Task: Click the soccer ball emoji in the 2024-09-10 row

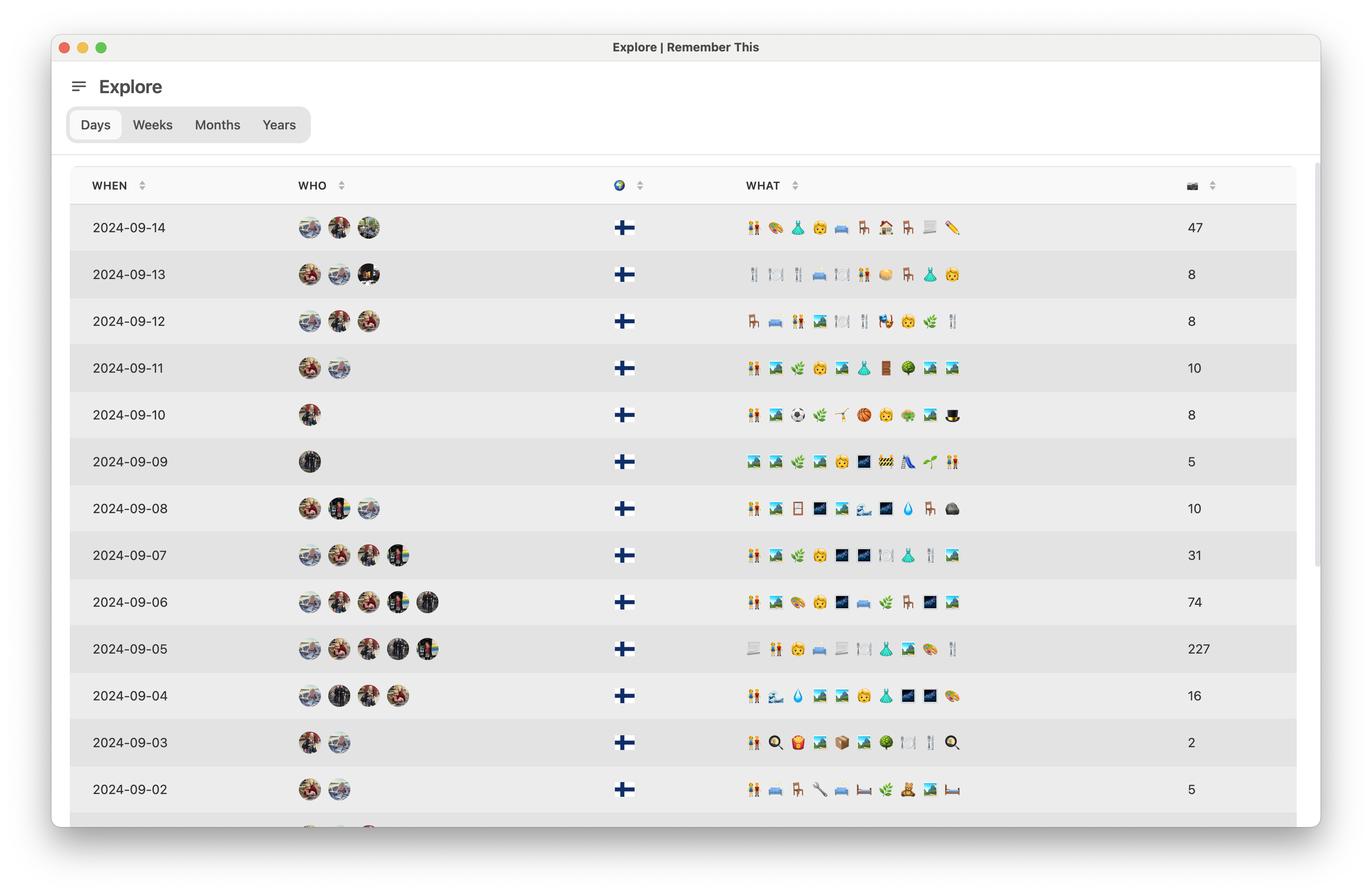Action: 798,415
